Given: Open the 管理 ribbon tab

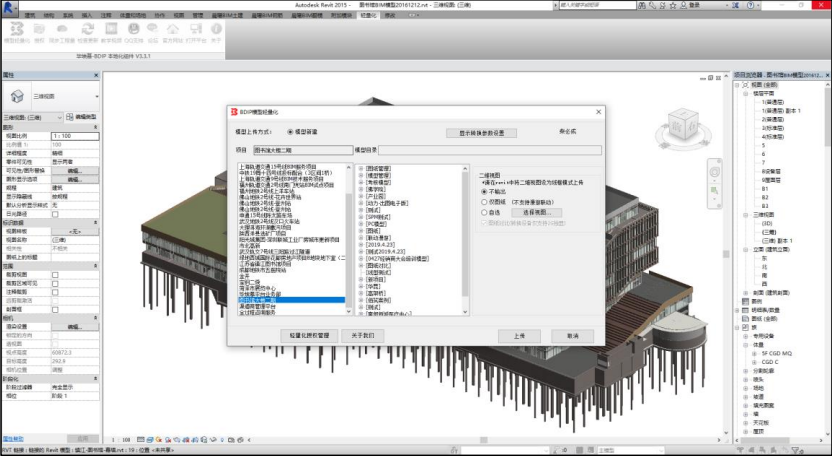Looking at the screenshot, I should (198, 15).
